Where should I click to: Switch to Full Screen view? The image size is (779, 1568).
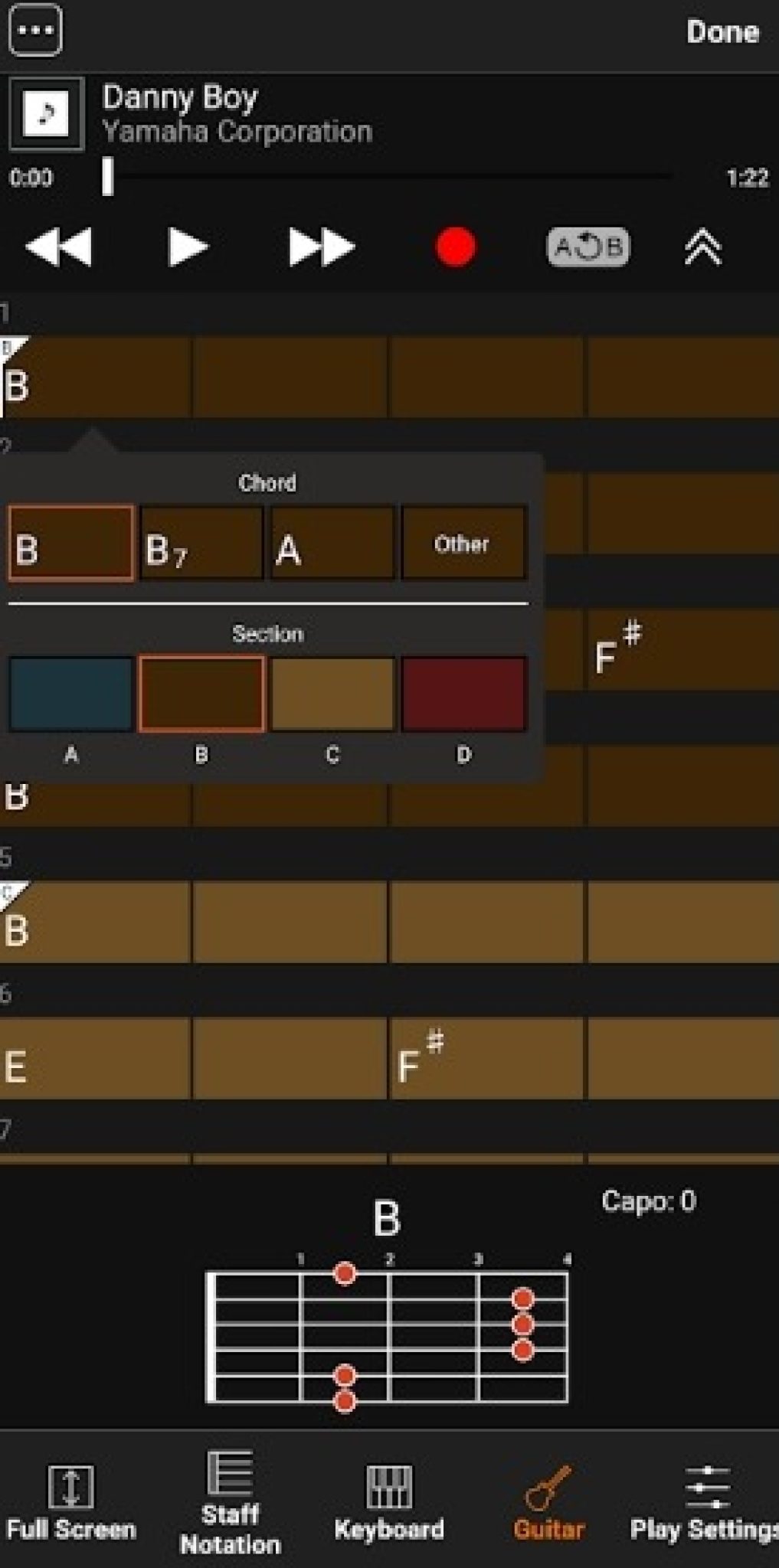[x=70, y=1502]
